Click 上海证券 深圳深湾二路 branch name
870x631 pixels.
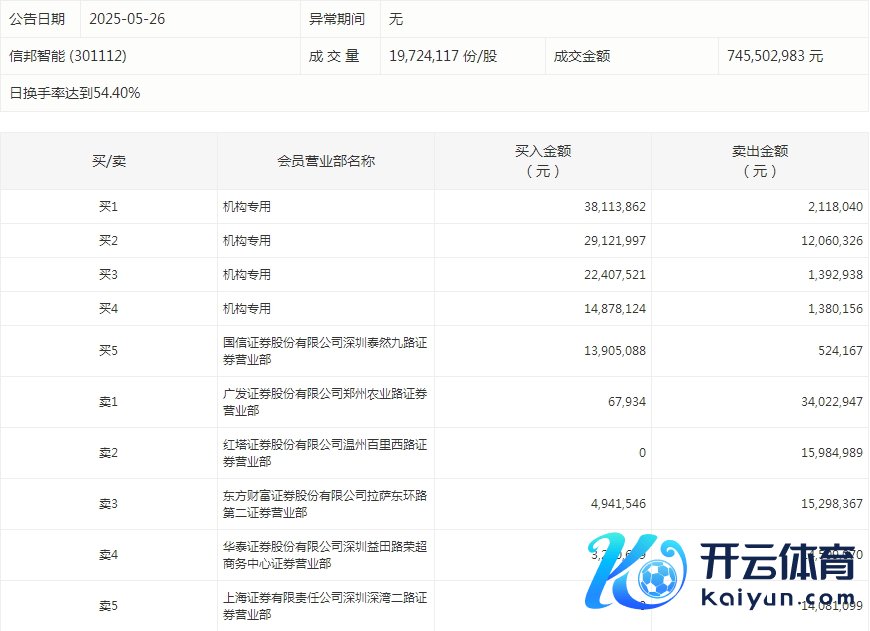point(325,606)
